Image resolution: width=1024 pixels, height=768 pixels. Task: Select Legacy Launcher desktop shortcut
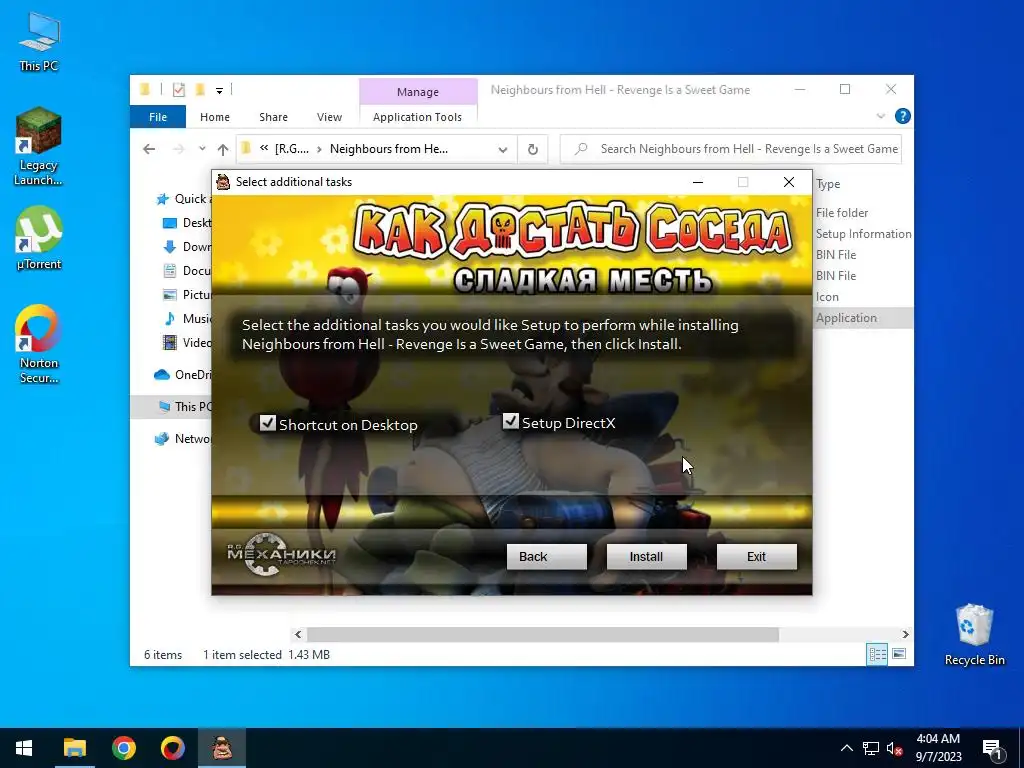pyautogui.click(x=39, y=147)
